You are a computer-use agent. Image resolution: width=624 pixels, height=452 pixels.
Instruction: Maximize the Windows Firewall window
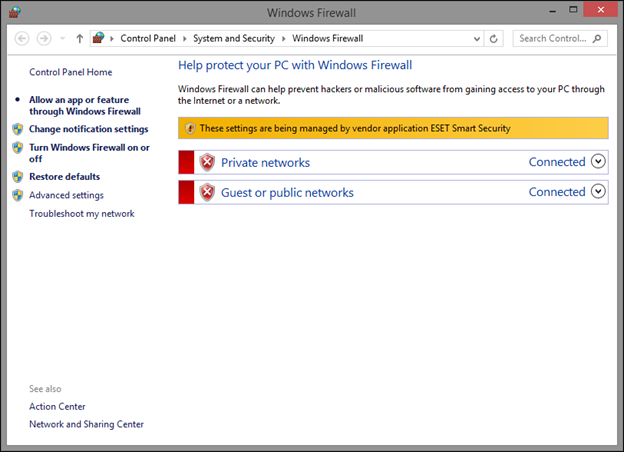573,10
